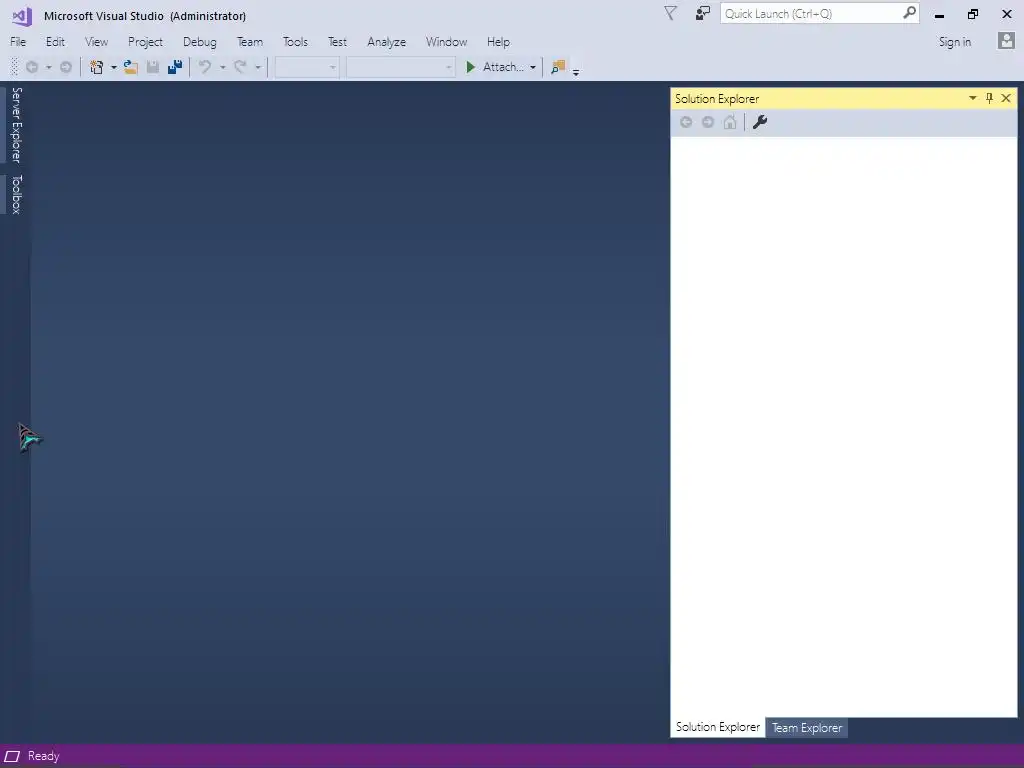
Task: Open the Tools menu
Action: pyautogui.click(x=295, y=42)
